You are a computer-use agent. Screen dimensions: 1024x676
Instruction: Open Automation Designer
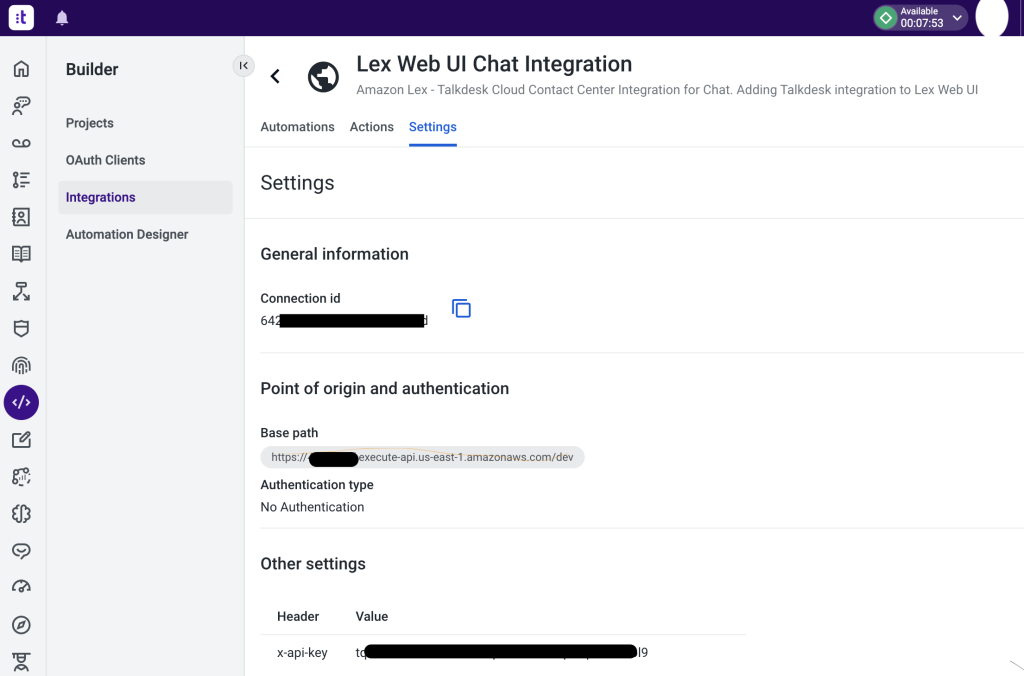point(127,234)
